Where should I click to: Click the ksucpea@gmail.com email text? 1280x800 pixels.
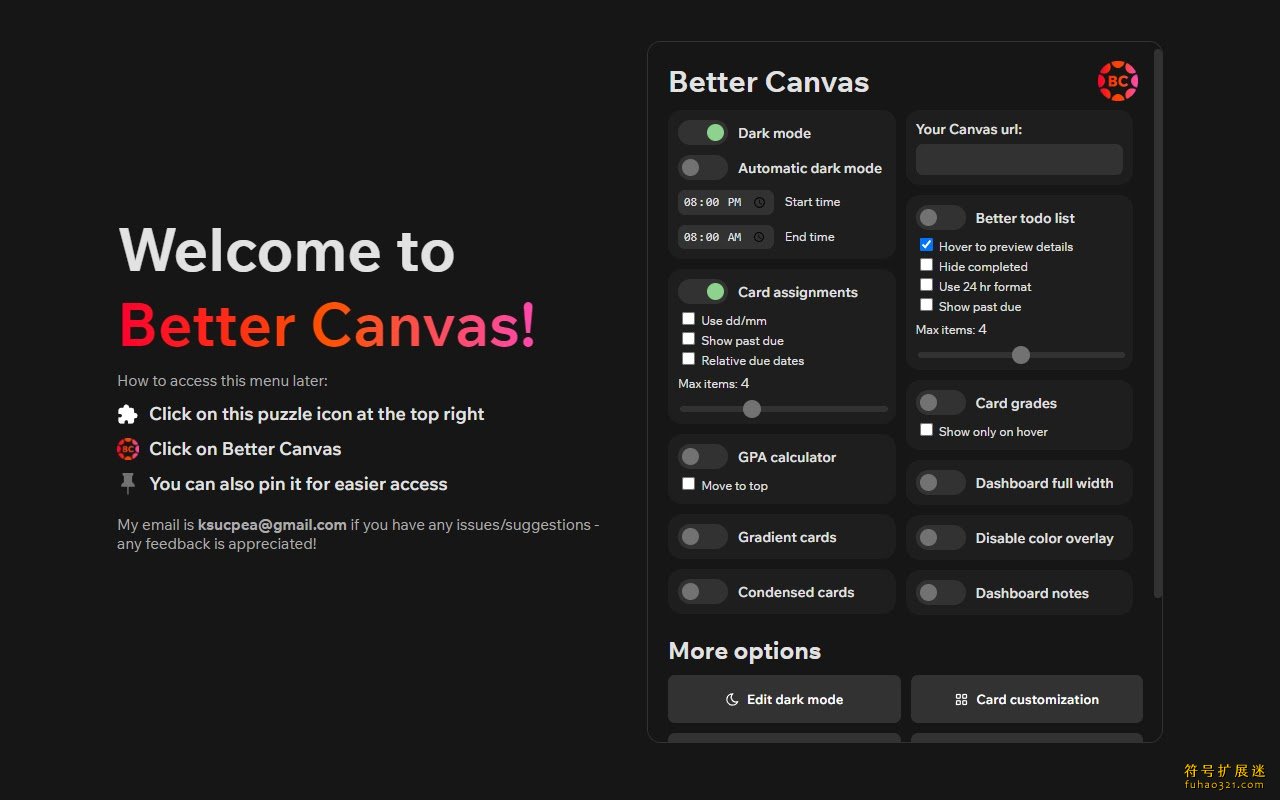click(x=272, y=525)
